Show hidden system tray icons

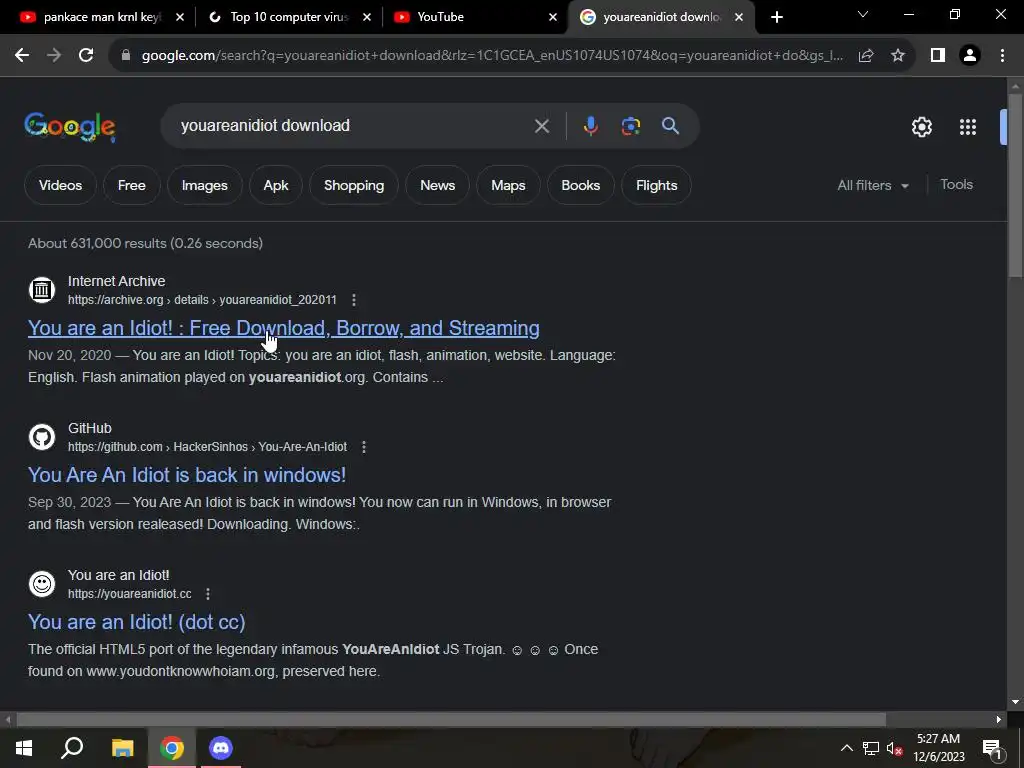(x=846, y=748)
